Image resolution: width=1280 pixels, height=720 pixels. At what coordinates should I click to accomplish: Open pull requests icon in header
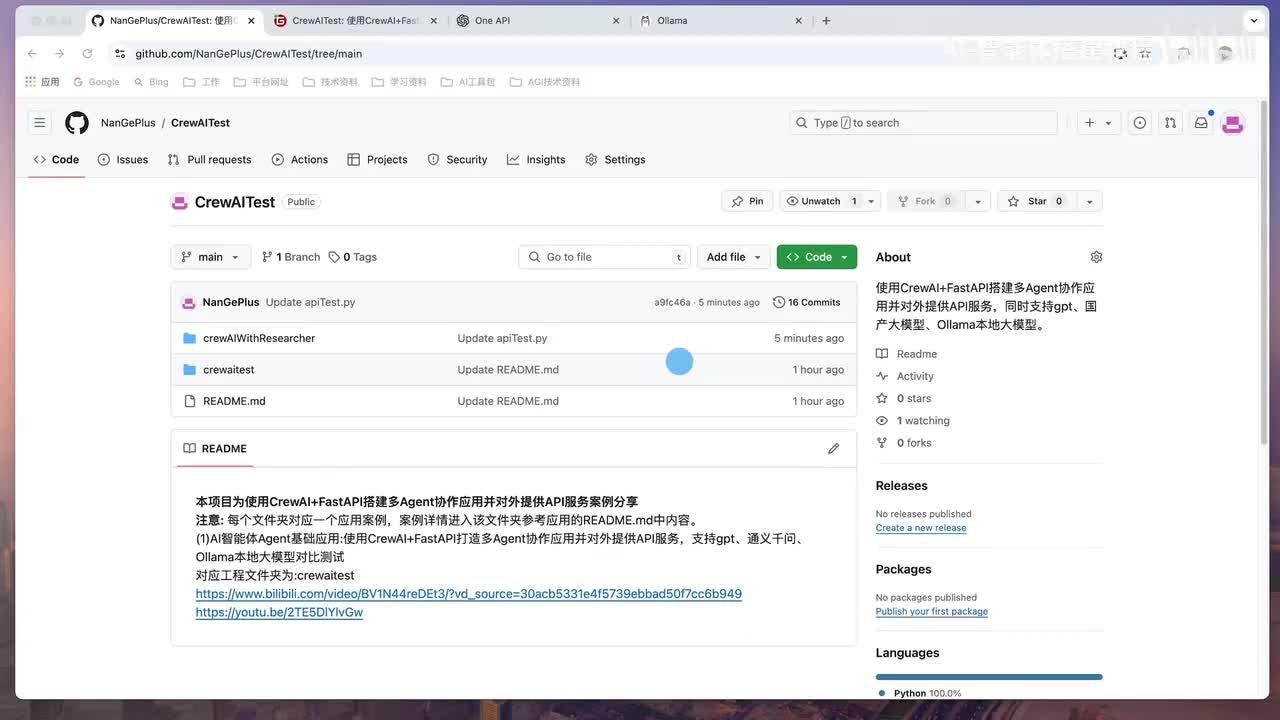pos(1170,123)
